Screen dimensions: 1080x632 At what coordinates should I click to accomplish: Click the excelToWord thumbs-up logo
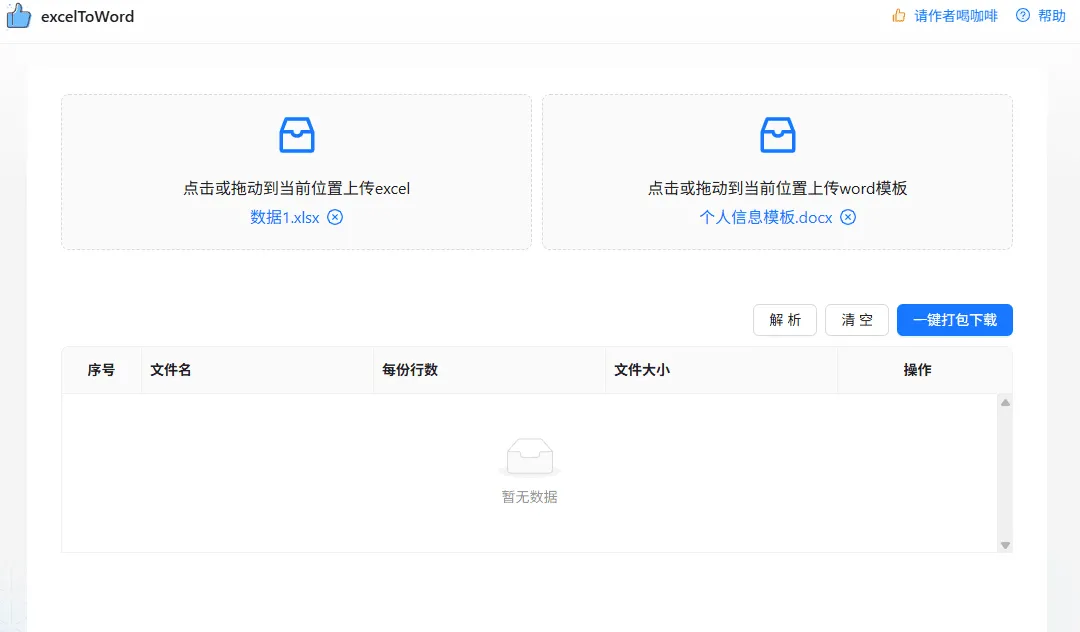coord(19,16)
